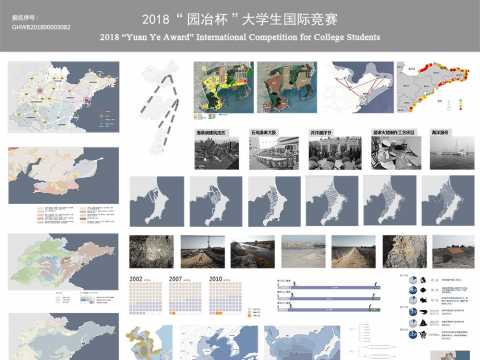Open the pale blue Shandong map in the left column

(x=64, y=336)
